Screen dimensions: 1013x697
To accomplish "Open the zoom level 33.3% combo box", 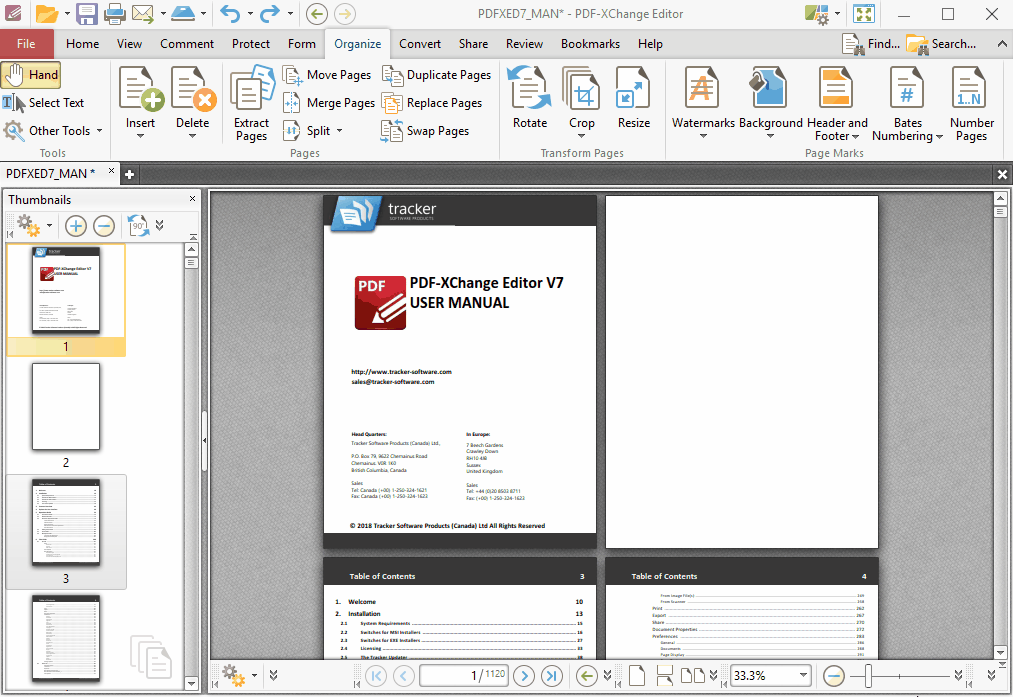I will (770, 676).
